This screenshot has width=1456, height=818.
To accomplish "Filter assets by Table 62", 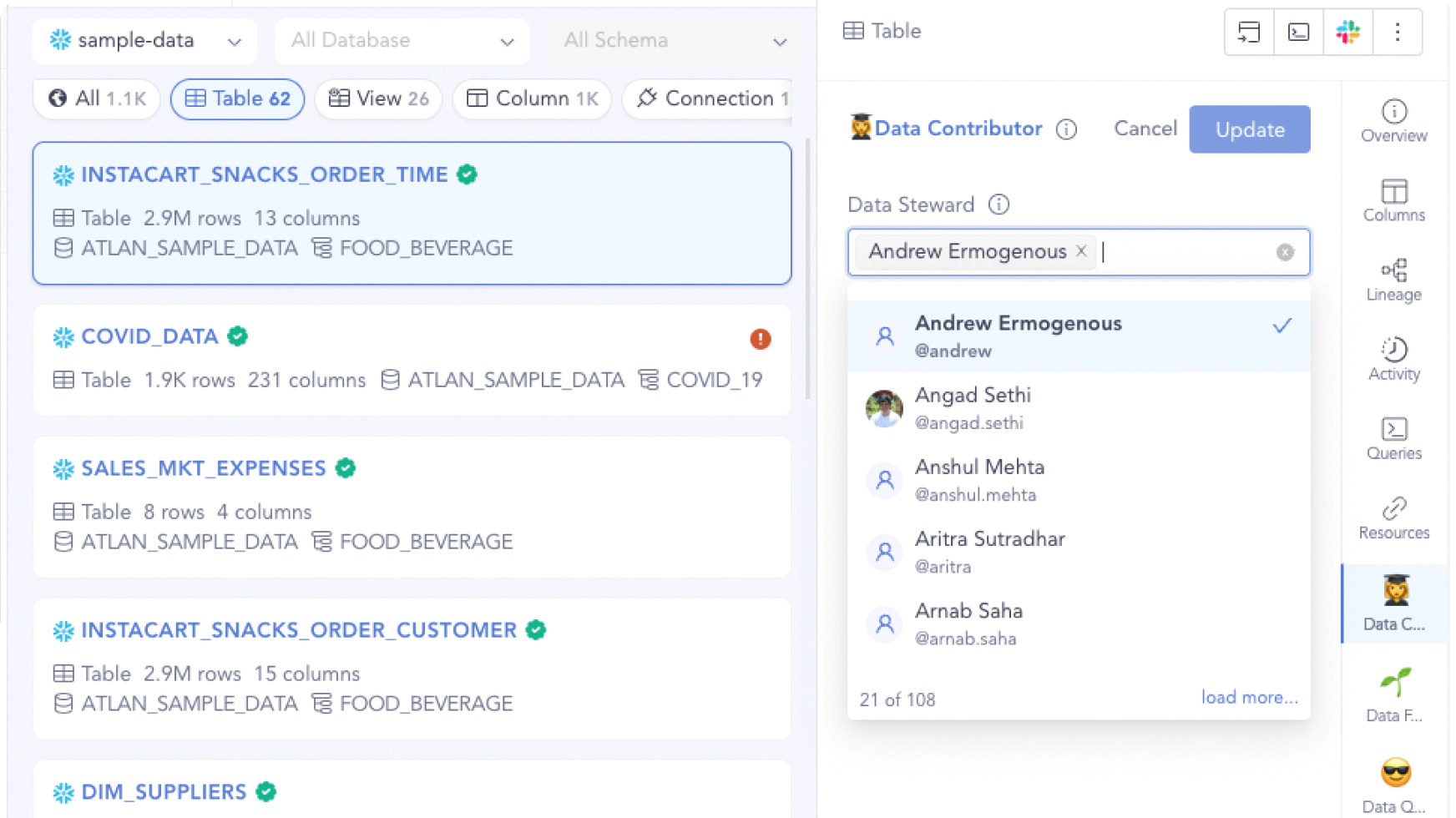I will pyautogui.click(x=237, y=98).
